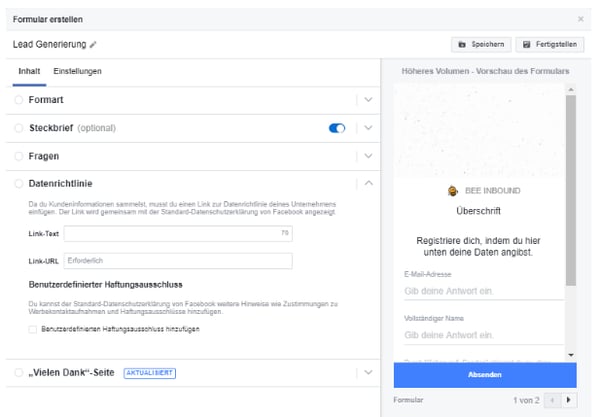Click the Absenden button in preview
The height and width of the screenshot is (417, 600).
(x=485, y=375)
